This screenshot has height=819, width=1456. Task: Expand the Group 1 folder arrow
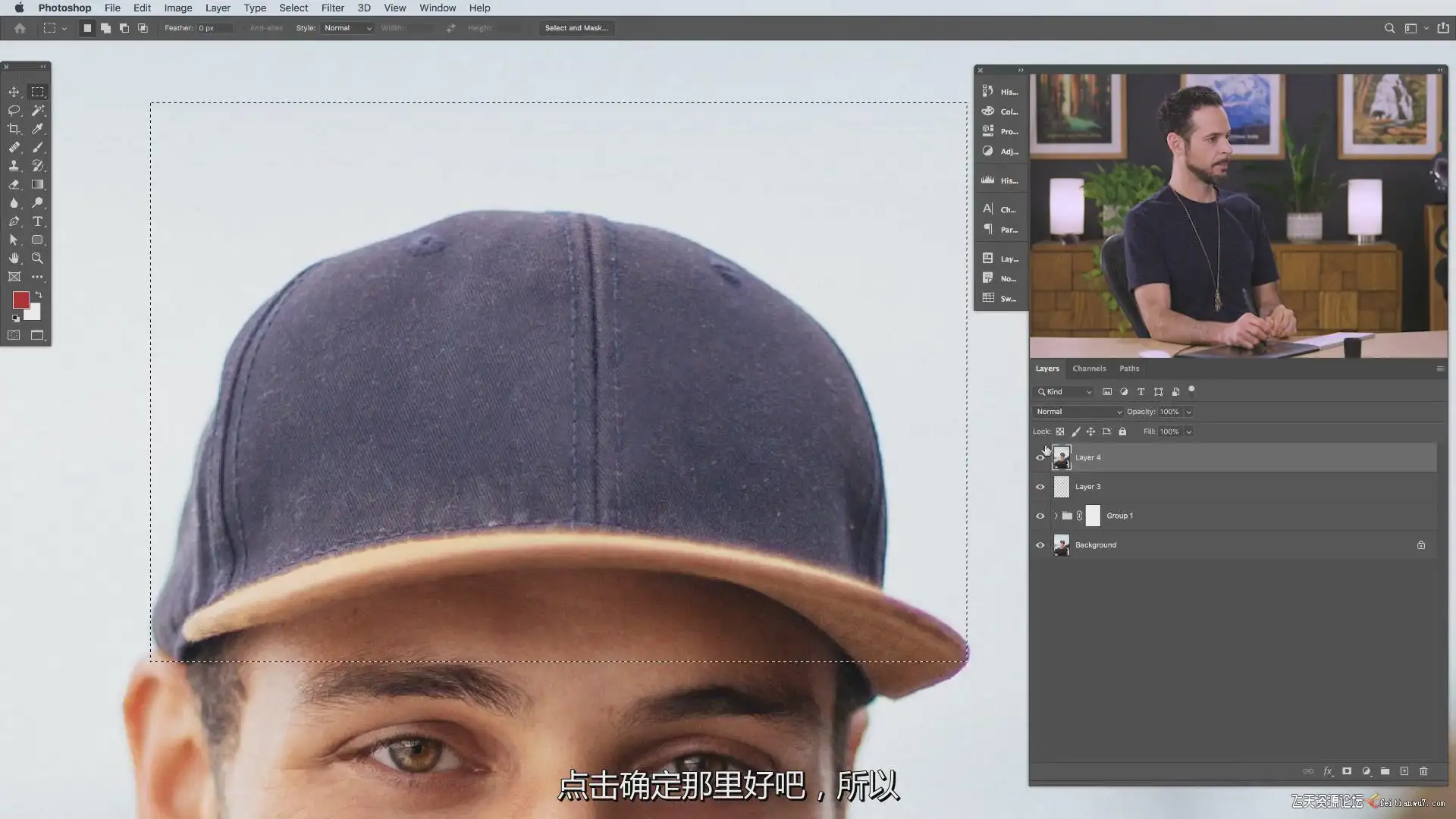tap(1056, 516)
